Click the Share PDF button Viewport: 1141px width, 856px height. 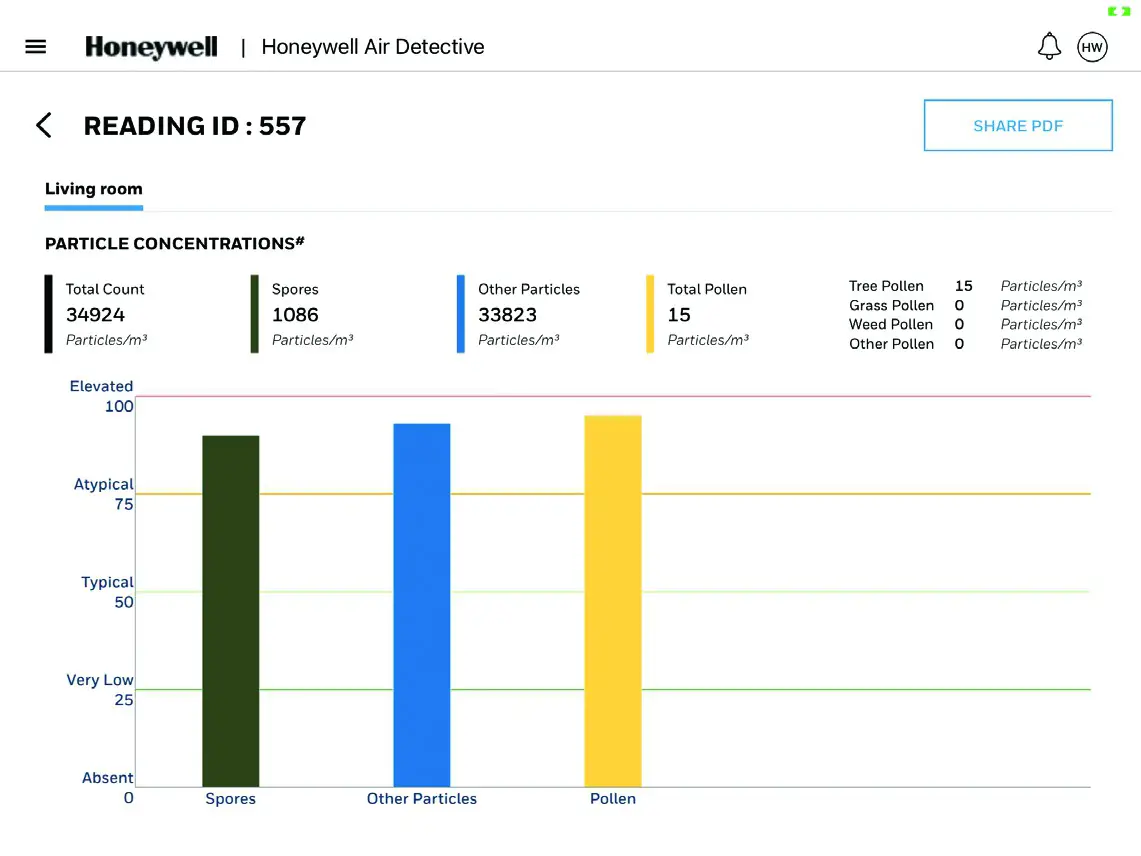(x=1018, y=125)
